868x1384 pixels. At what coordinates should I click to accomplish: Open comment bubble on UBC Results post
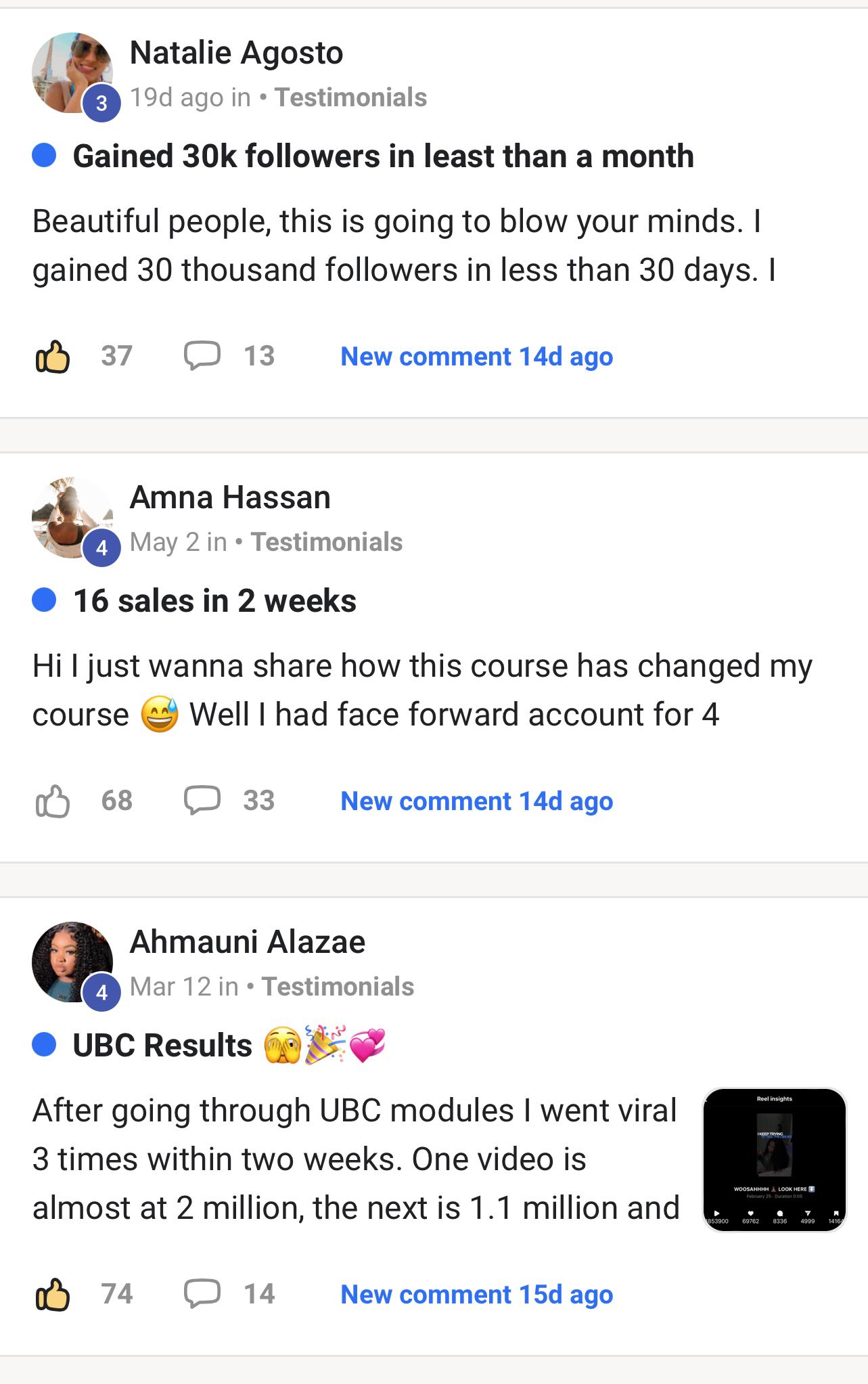(x=202, y=1294)
